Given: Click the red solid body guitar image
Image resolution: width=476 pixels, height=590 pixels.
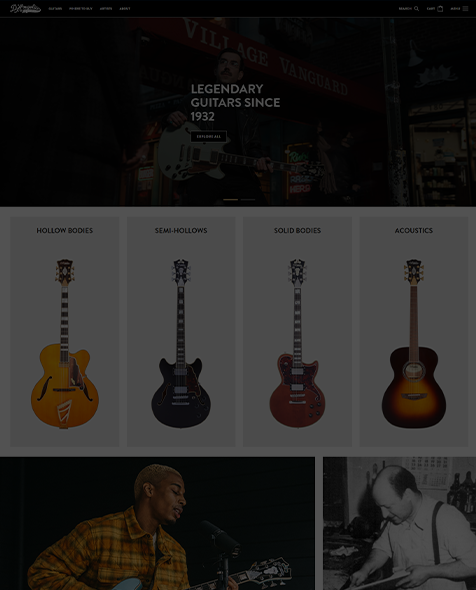Looking at the screenshot, I should (297, 343).
